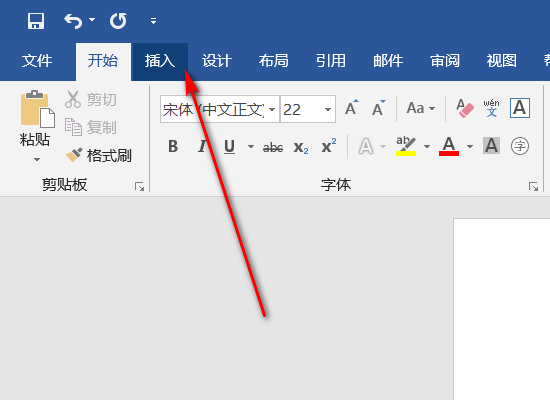Open the 字体 dialog launcher arrow
This screenshot has height=400, width=550.
[x=534, y=187]
